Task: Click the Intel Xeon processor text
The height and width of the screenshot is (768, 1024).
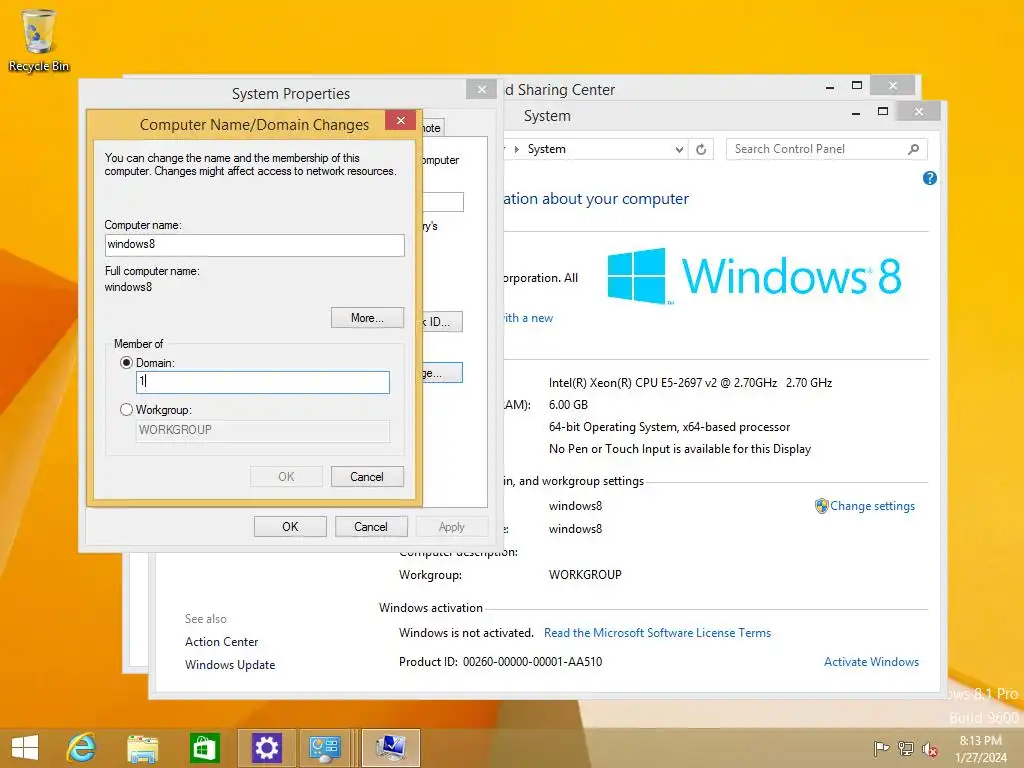Action: point(690,383)
